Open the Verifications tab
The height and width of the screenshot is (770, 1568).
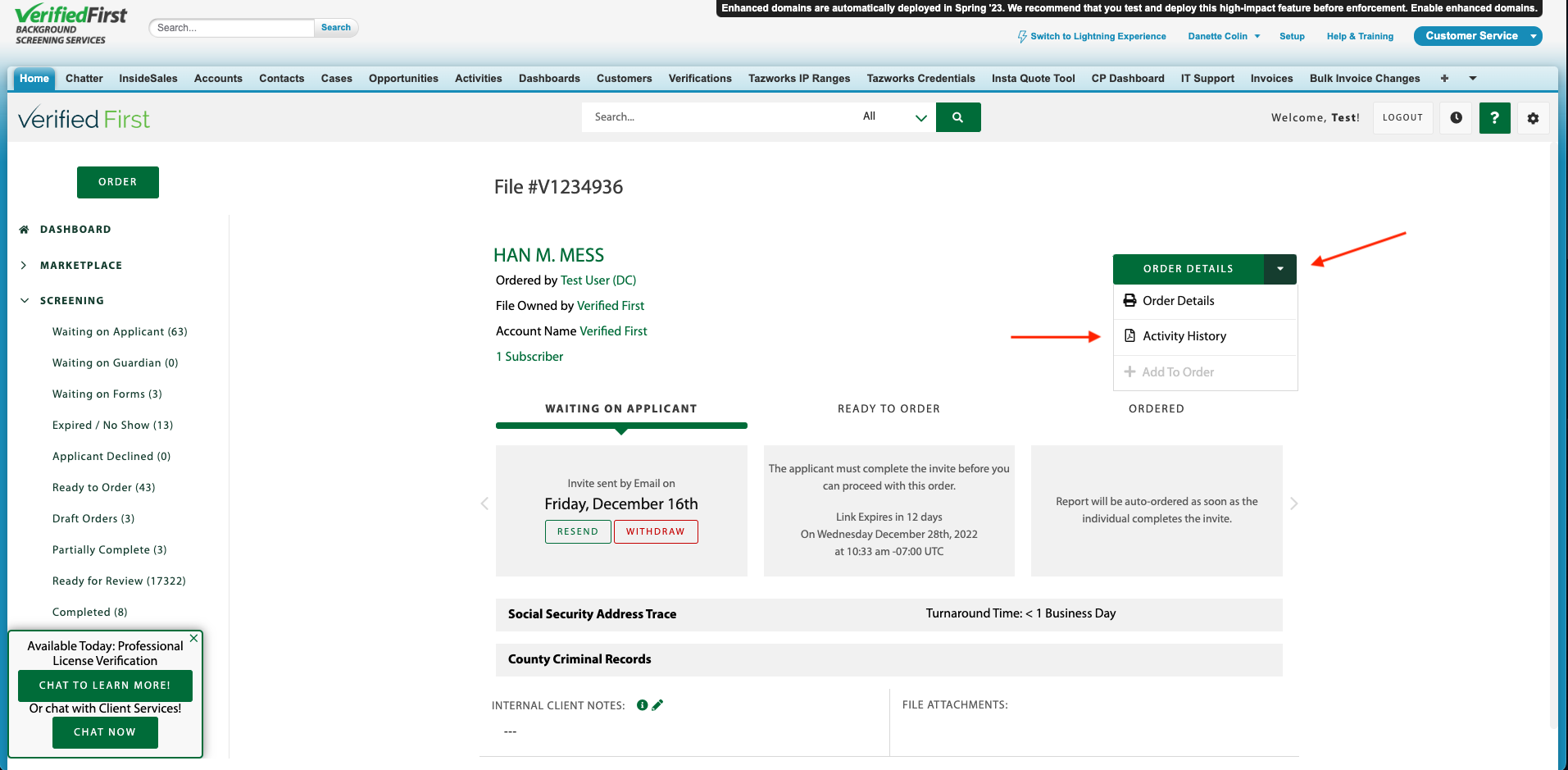[x=700, y=79]
